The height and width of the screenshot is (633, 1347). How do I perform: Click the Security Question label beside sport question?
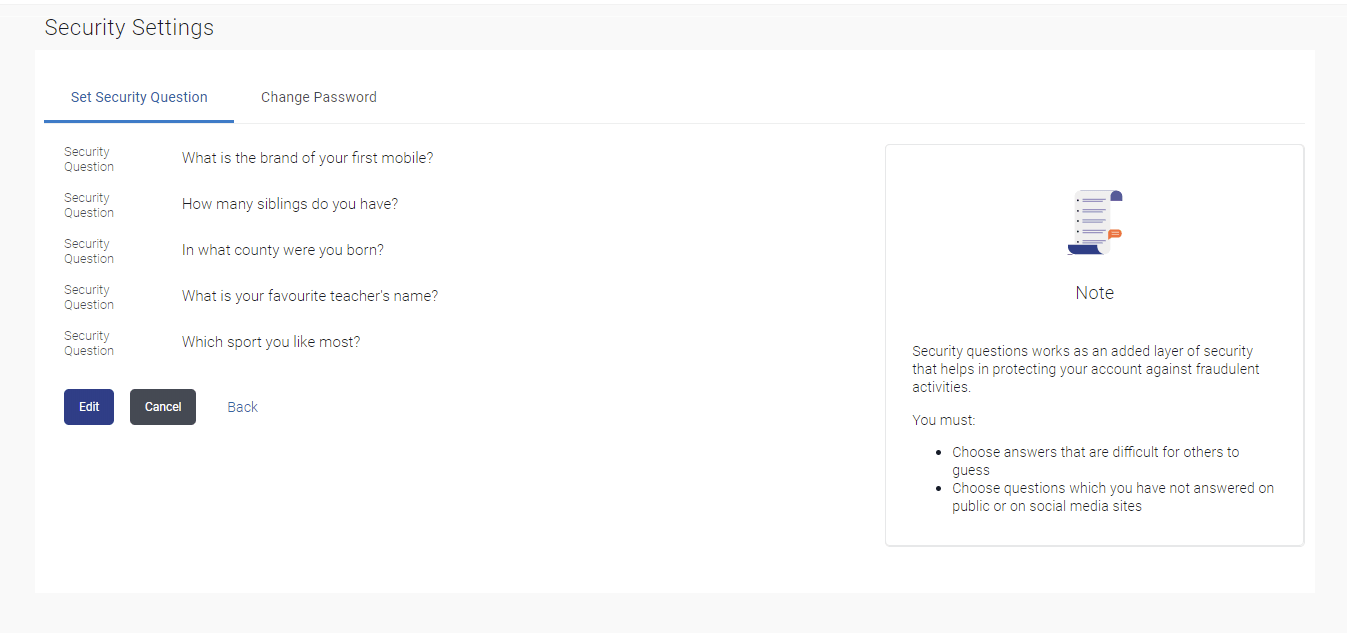[x=89, y=343]
